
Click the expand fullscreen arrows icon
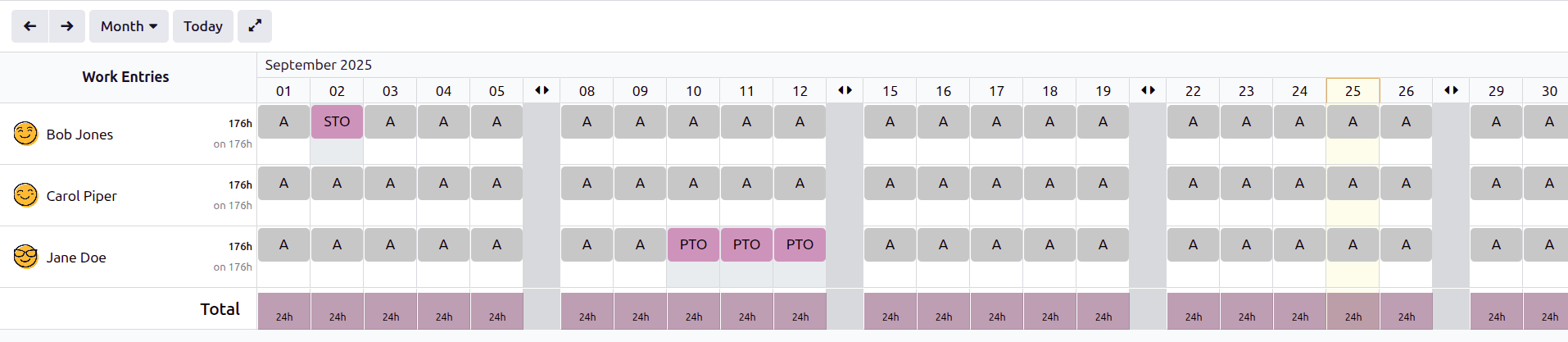pyautogui.click(x=255, y=26)
